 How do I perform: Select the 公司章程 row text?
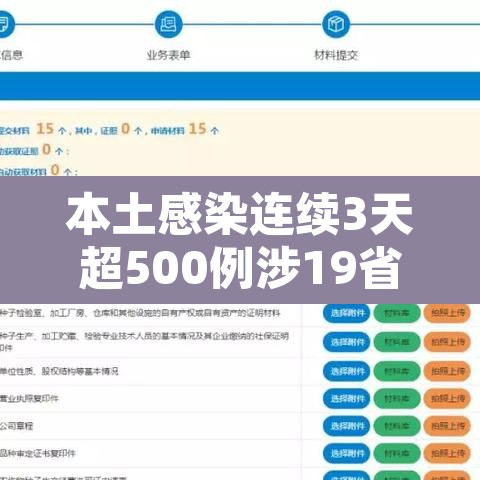point(17,426)
